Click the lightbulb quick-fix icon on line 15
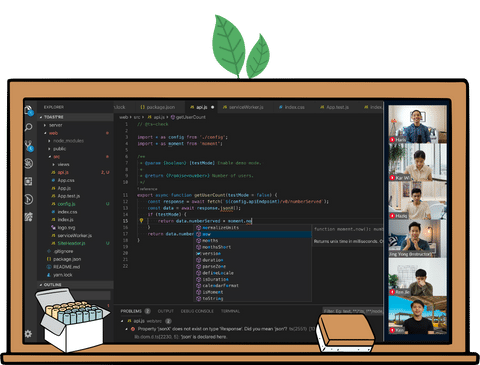The height and width of the screenshot is (365, 480). click(141, 221)
